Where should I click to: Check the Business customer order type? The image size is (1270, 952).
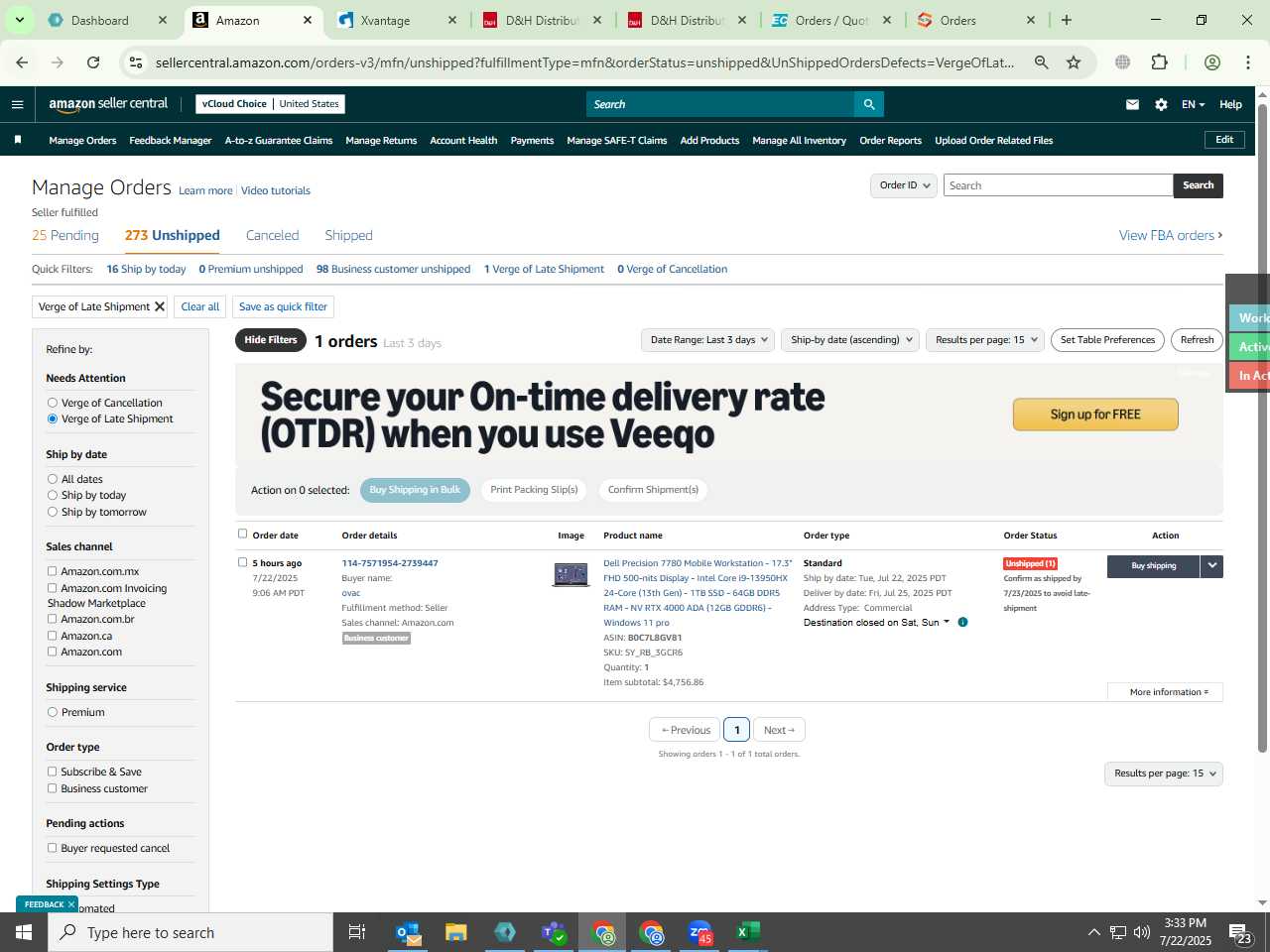pos(52,788)
